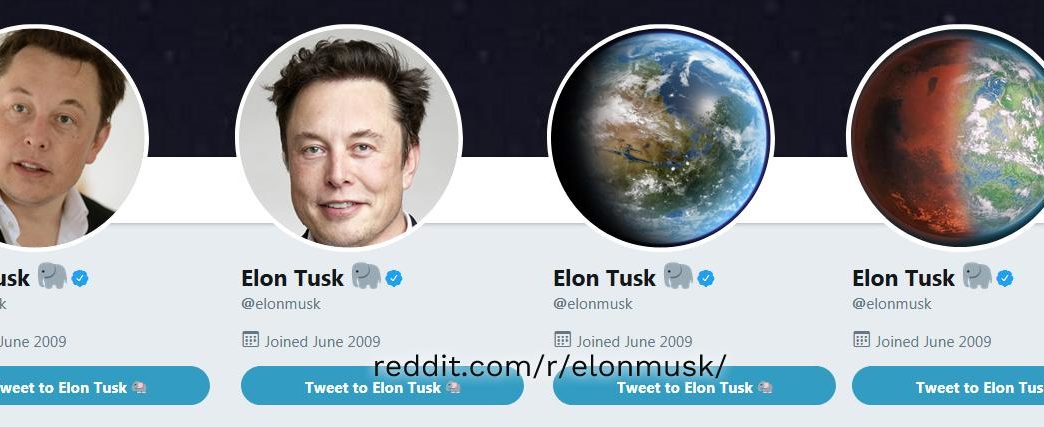Click the elephant emoji next to the front-facing portrait's name

tap(366, 276)
